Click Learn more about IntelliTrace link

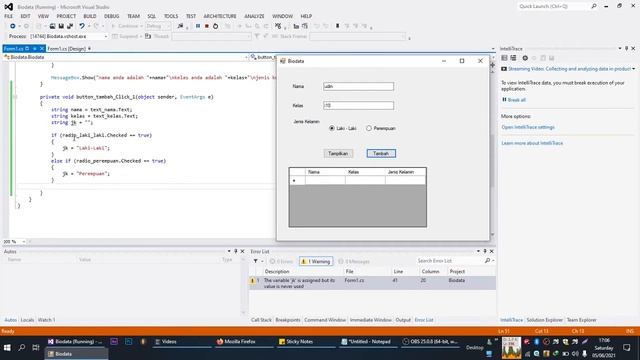pyautogui.click(x=532, y=143)
